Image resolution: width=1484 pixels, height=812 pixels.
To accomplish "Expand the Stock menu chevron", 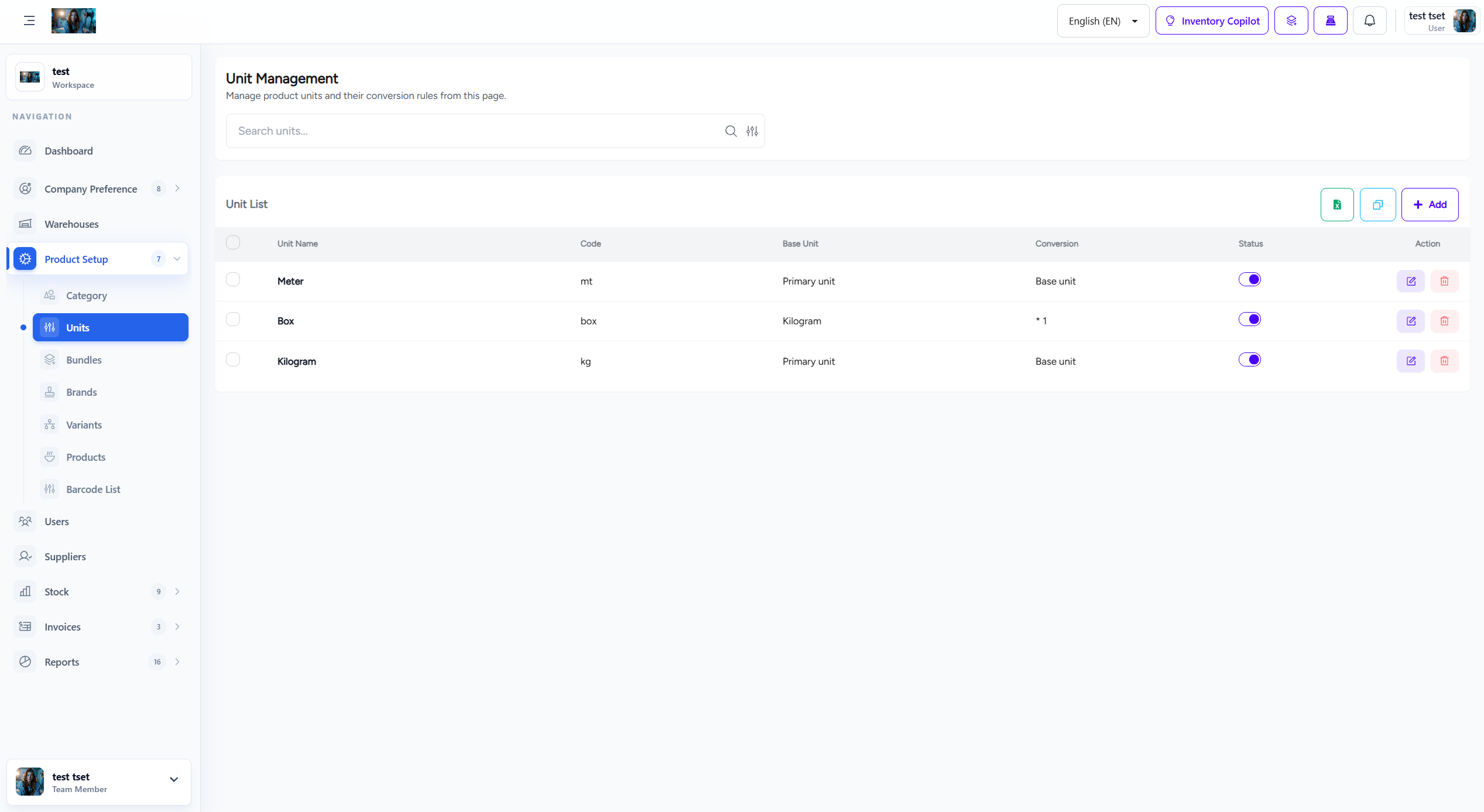I will click(177, 591).
